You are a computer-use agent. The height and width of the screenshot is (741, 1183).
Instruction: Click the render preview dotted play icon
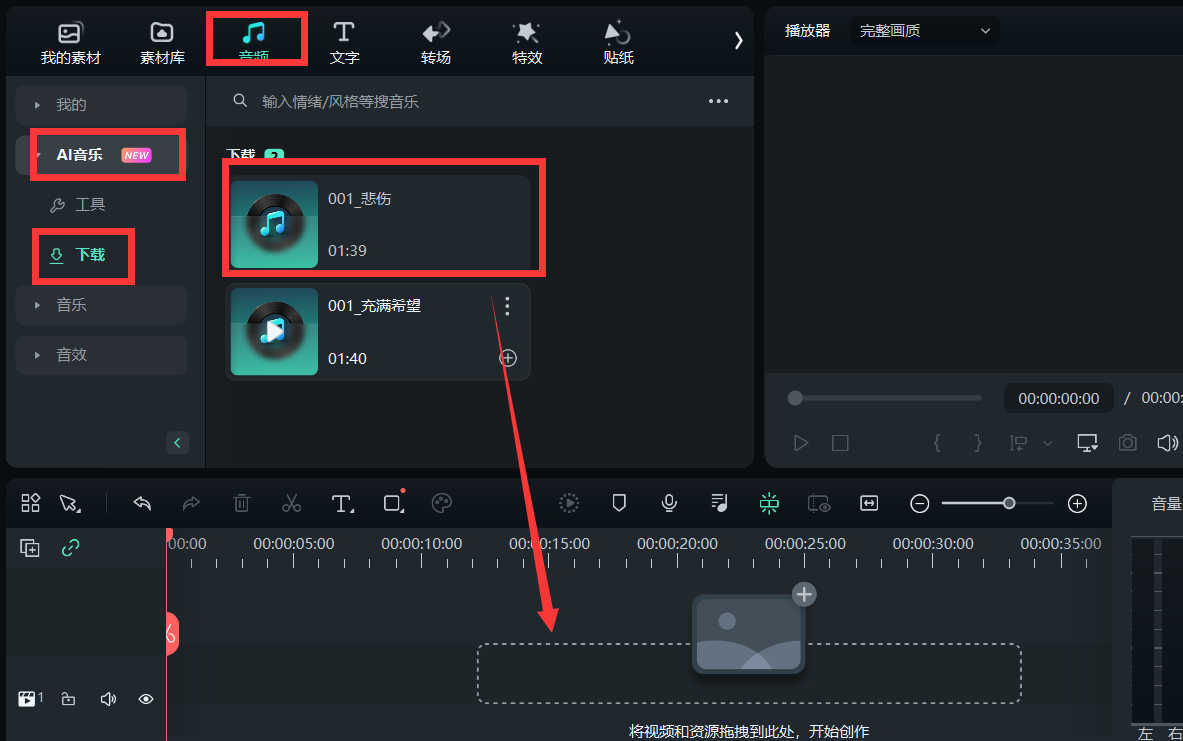tap(569, 503)
